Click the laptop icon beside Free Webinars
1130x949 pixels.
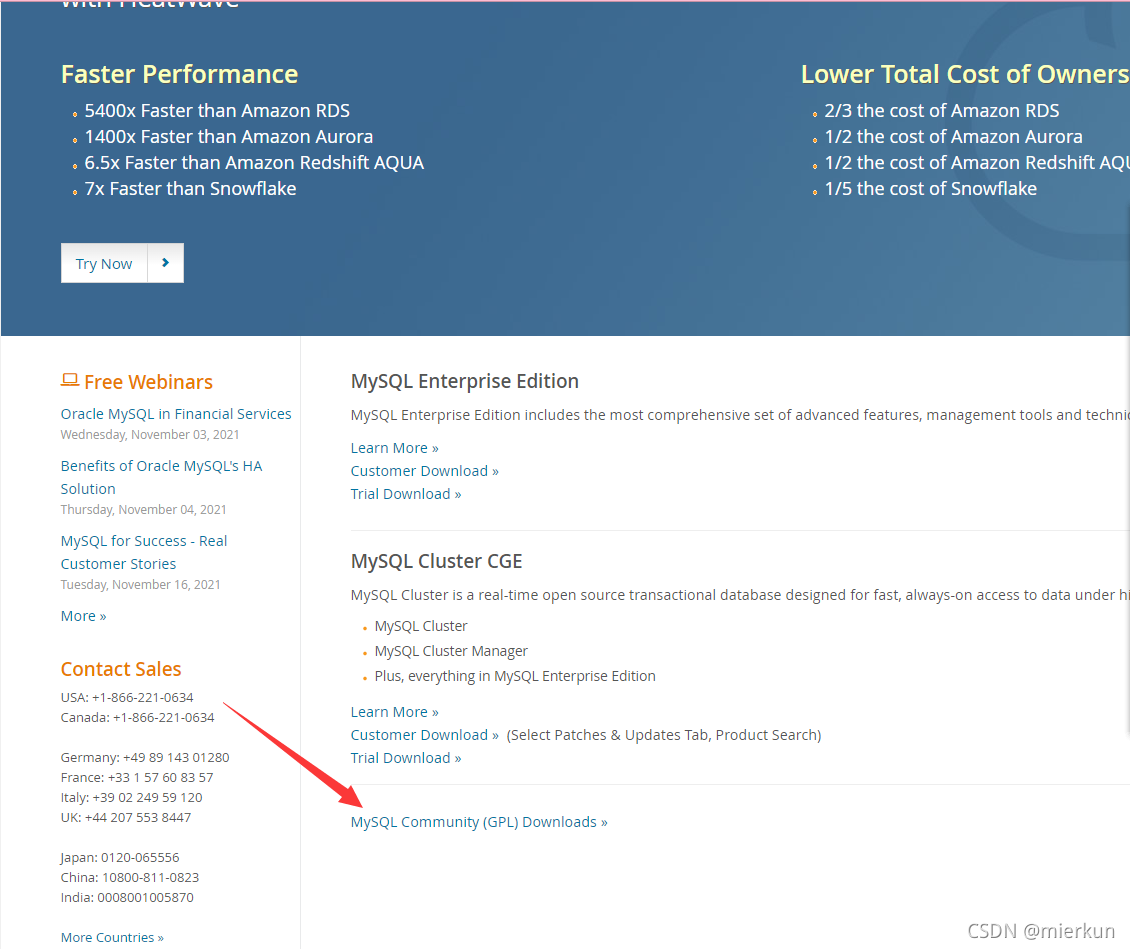[70, 380]
